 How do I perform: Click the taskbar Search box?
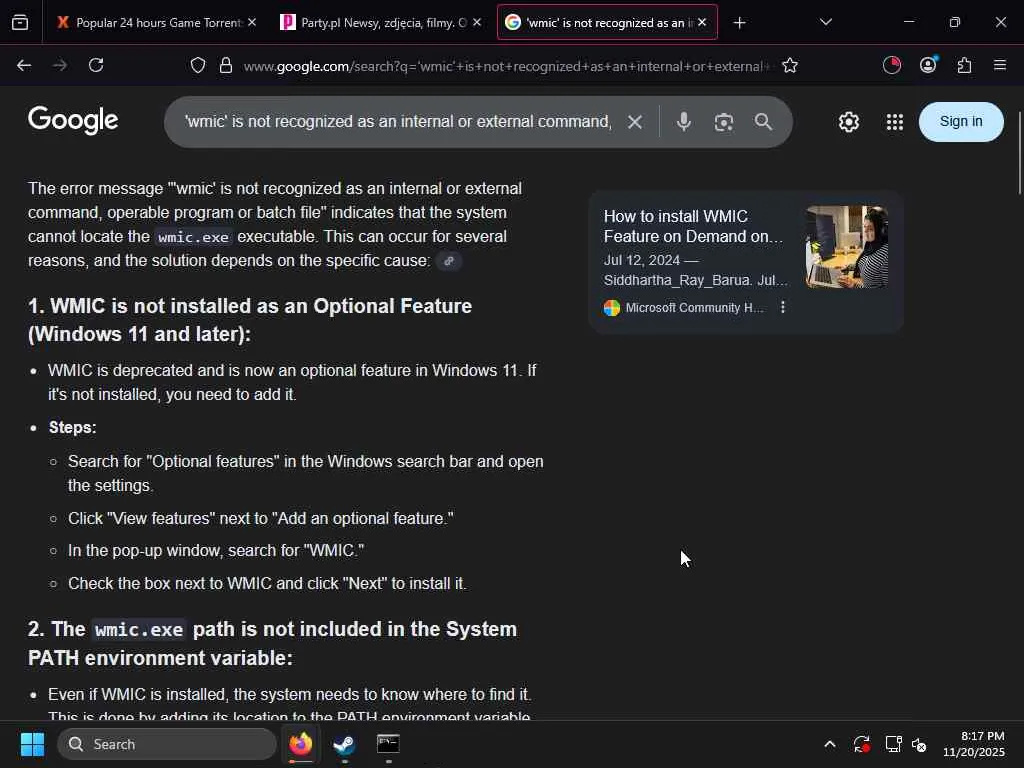167,744
